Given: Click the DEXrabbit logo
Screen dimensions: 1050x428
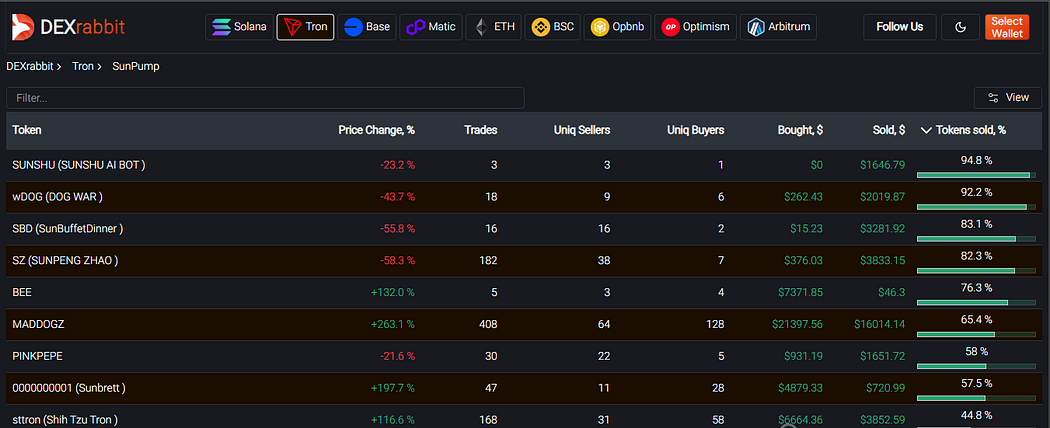Looking at the screenshot, I should click(x=68, y=27).
